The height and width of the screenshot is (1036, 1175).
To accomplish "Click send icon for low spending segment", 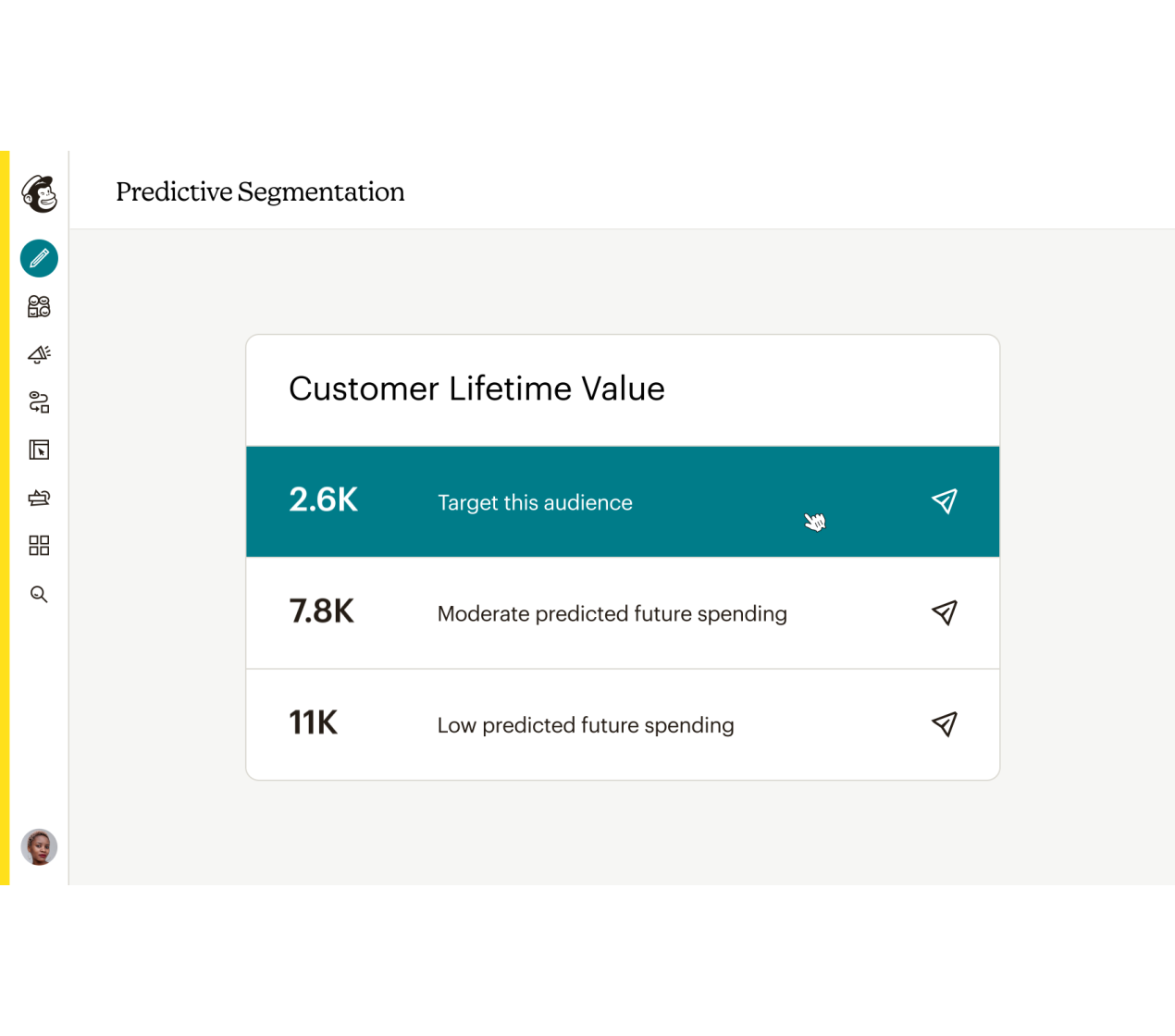I will tap(944, 724).
